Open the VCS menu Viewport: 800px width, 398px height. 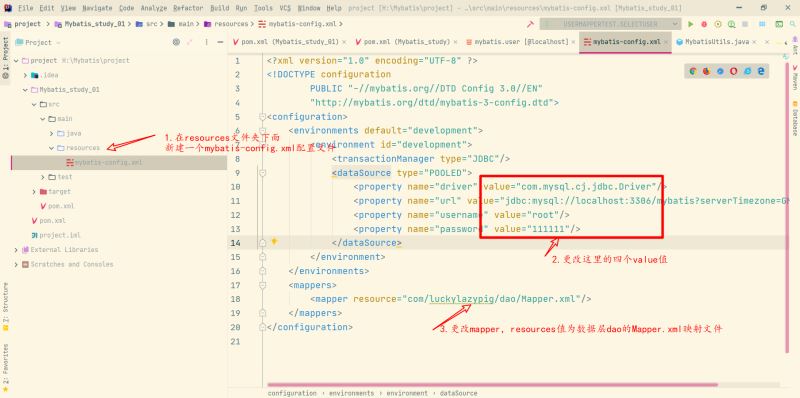tap(285, 8)
